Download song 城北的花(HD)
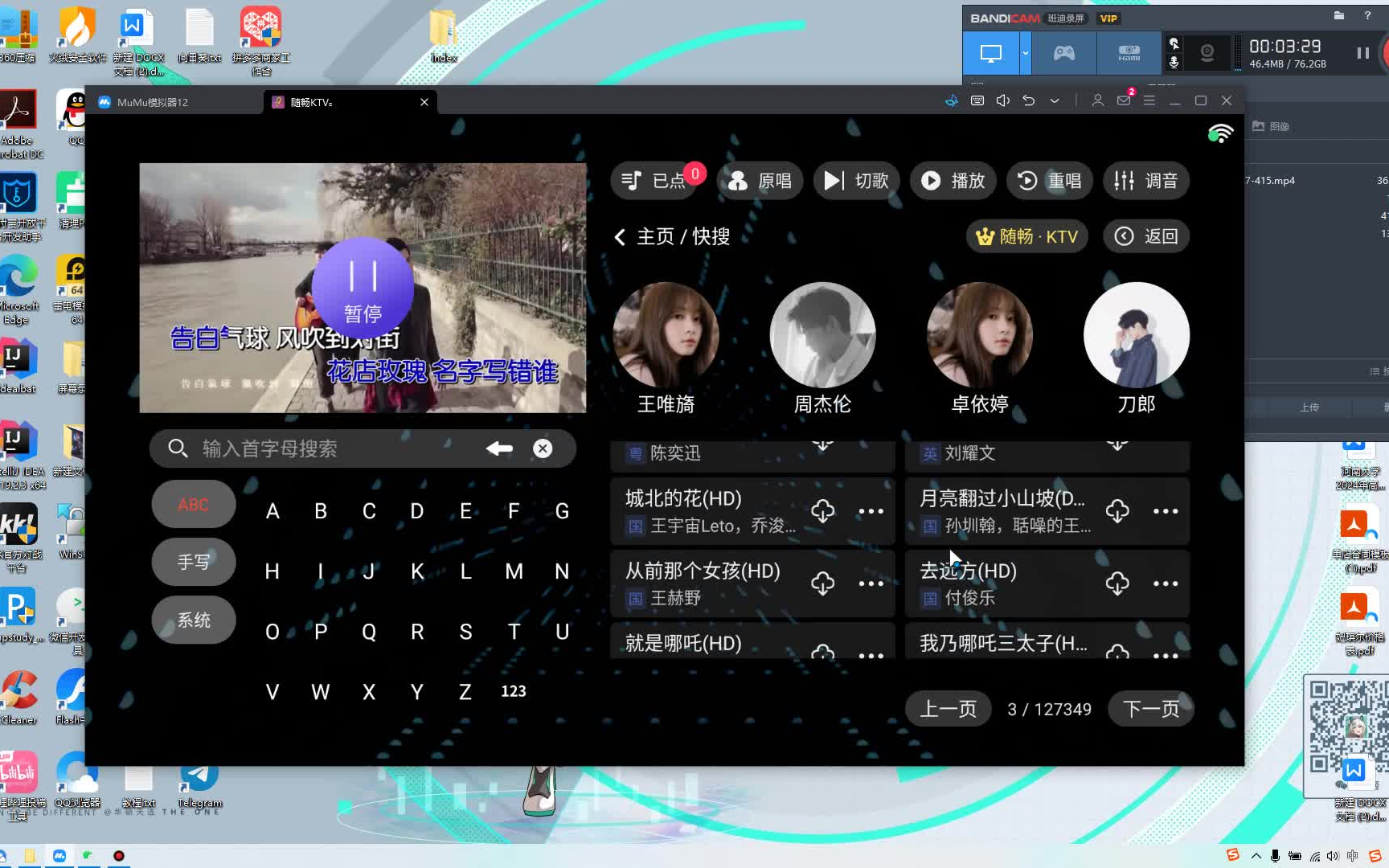1389x868 pixels. point(822,511)
